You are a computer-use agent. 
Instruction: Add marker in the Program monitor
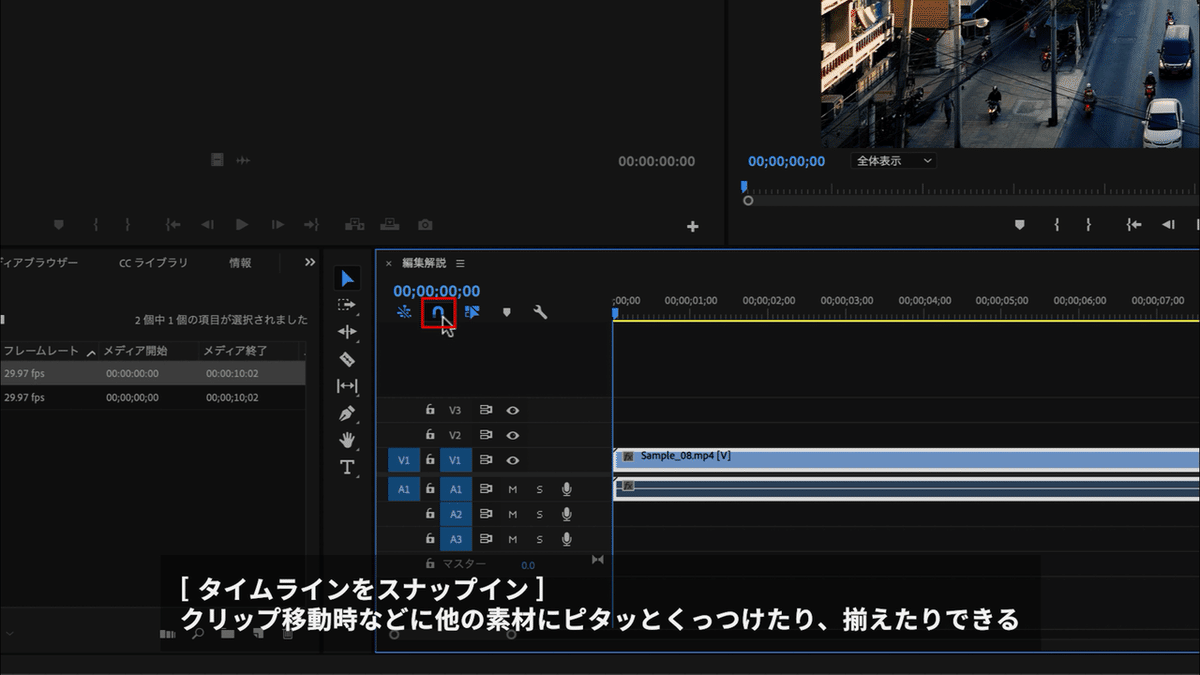pyautogui.click(x=1020, y=225)
